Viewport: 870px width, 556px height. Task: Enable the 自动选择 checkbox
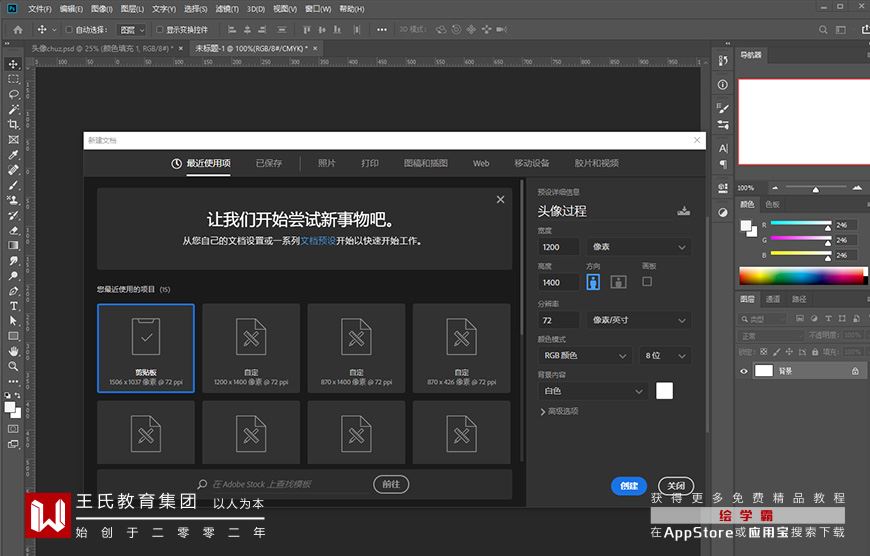click(69, 29)
